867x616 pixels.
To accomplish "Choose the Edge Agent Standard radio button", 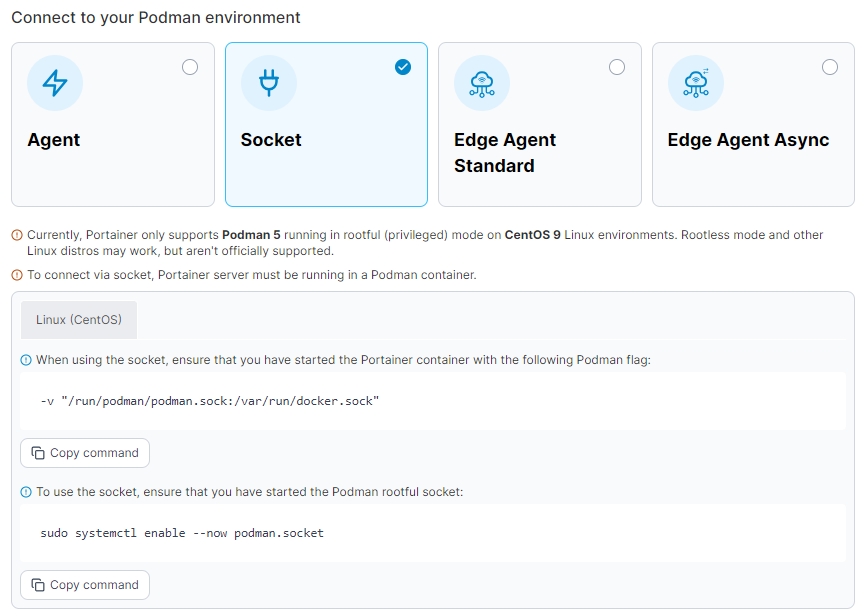I will pyautogui.click(x=617, y=67).
